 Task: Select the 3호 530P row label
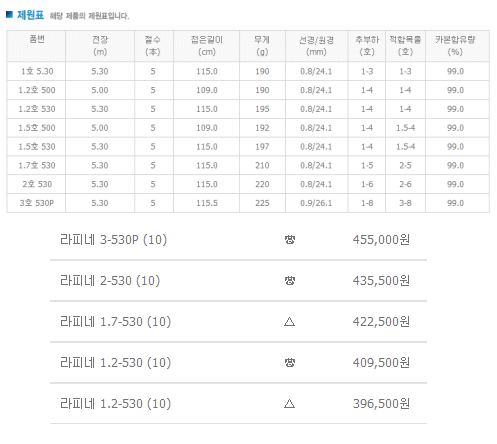pos(36,203)
